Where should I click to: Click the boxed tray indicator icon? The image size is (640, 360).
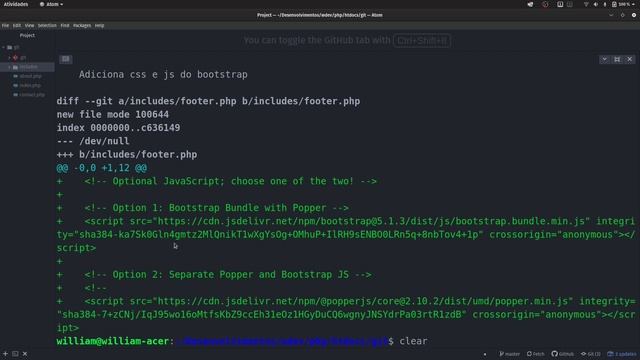coord(560,4)
